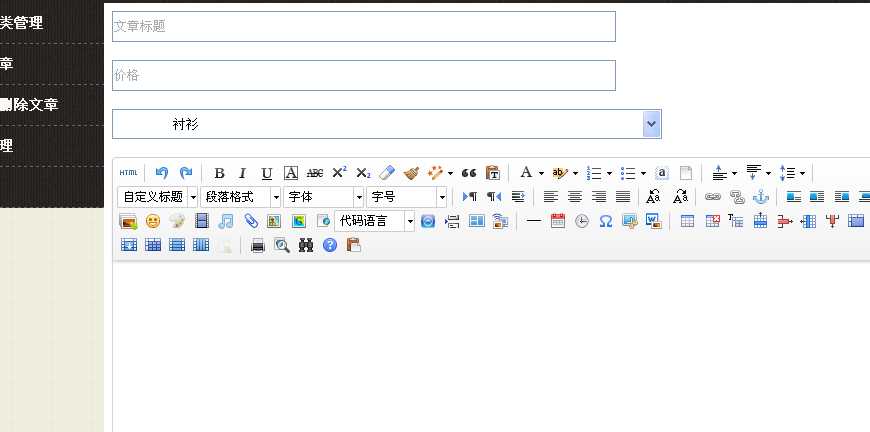Screen dimensions: 870x432
Task: Focus the 价格 price input field
Action: click(x=364, y=75)
